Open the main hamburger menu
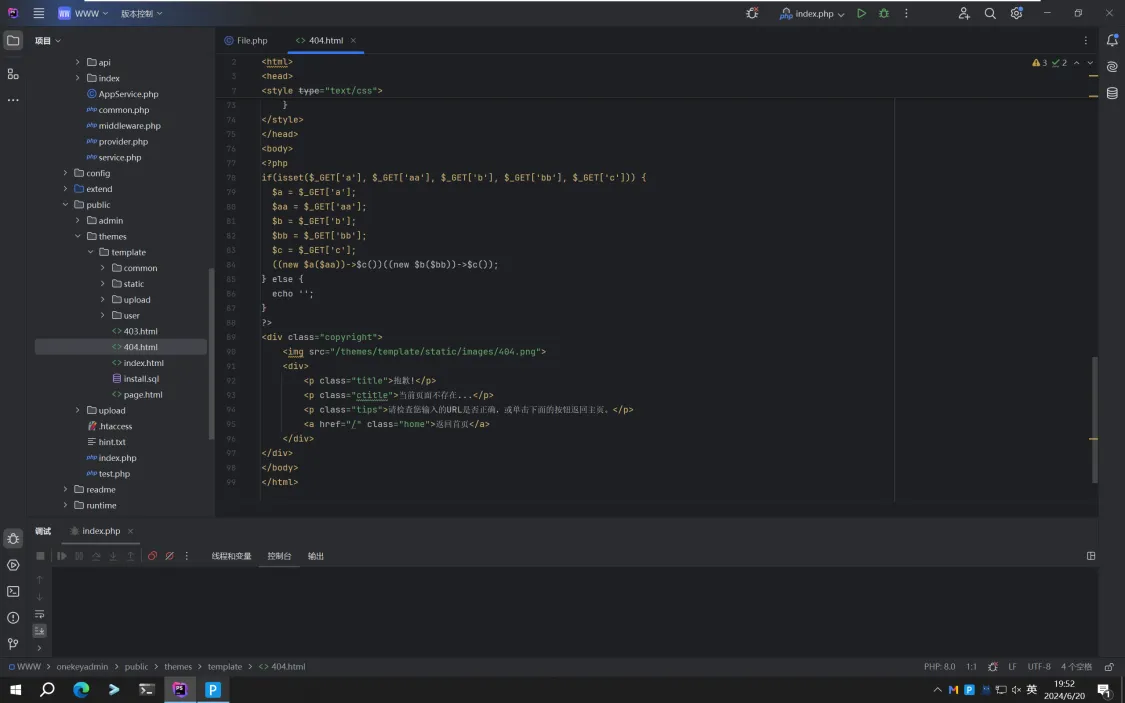Viewport: 1125px width, 703px height. point(39,14)
